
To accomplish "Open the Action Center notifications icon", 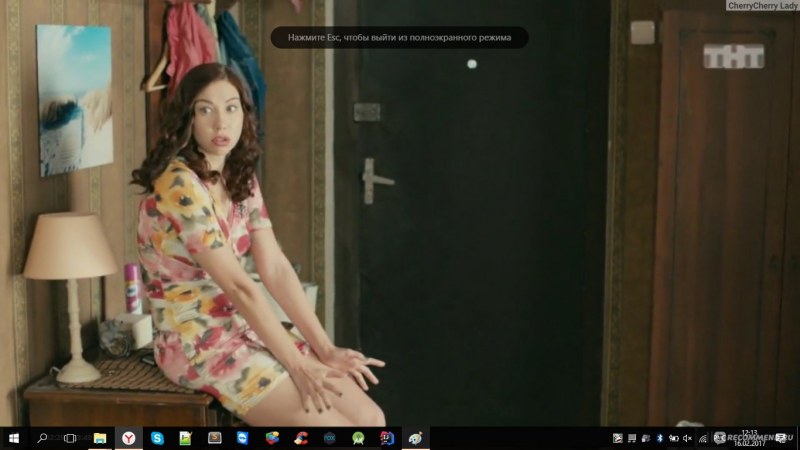I will pyautogui.click(x=781, y=438).
